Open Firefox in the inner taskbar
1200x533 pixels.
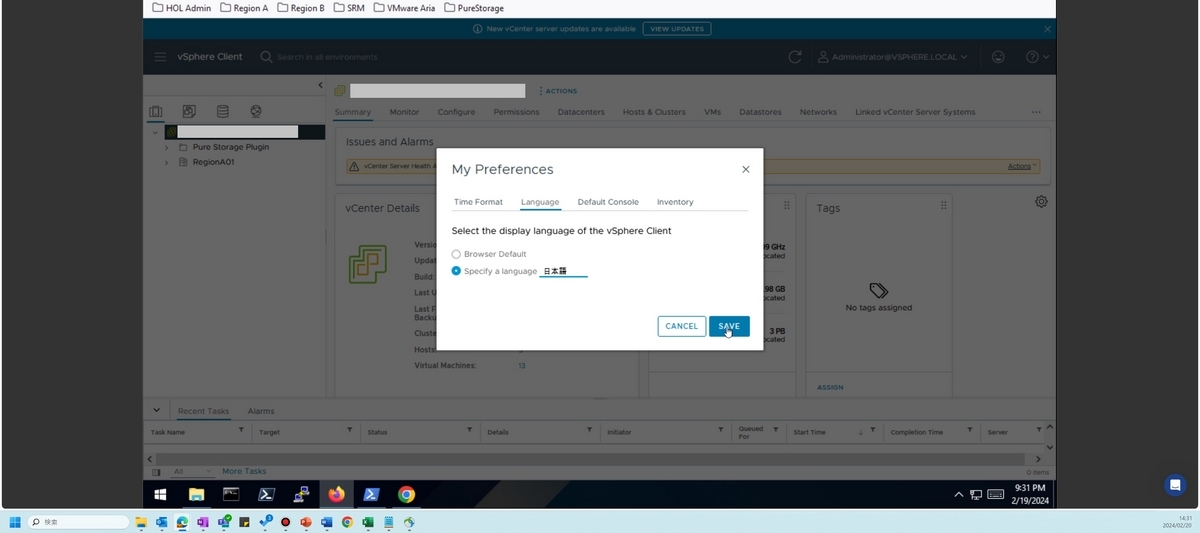[336, 494]
